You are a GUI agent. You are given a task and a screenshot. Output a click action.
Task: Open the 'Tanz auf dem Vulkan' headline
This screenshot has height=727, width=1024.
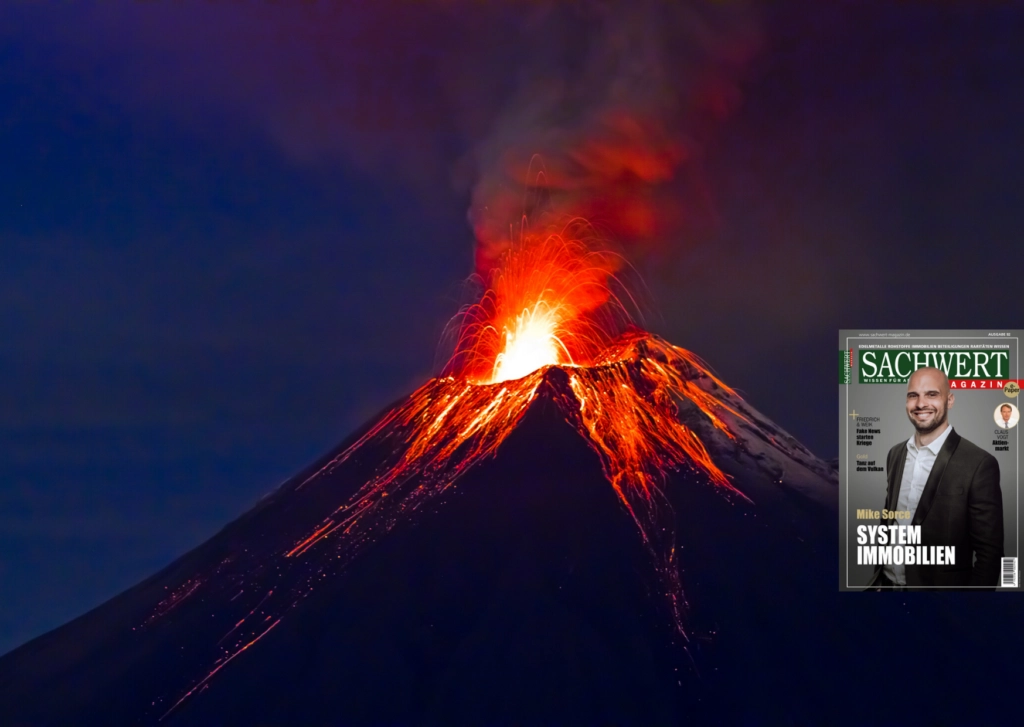coord(870,467)
